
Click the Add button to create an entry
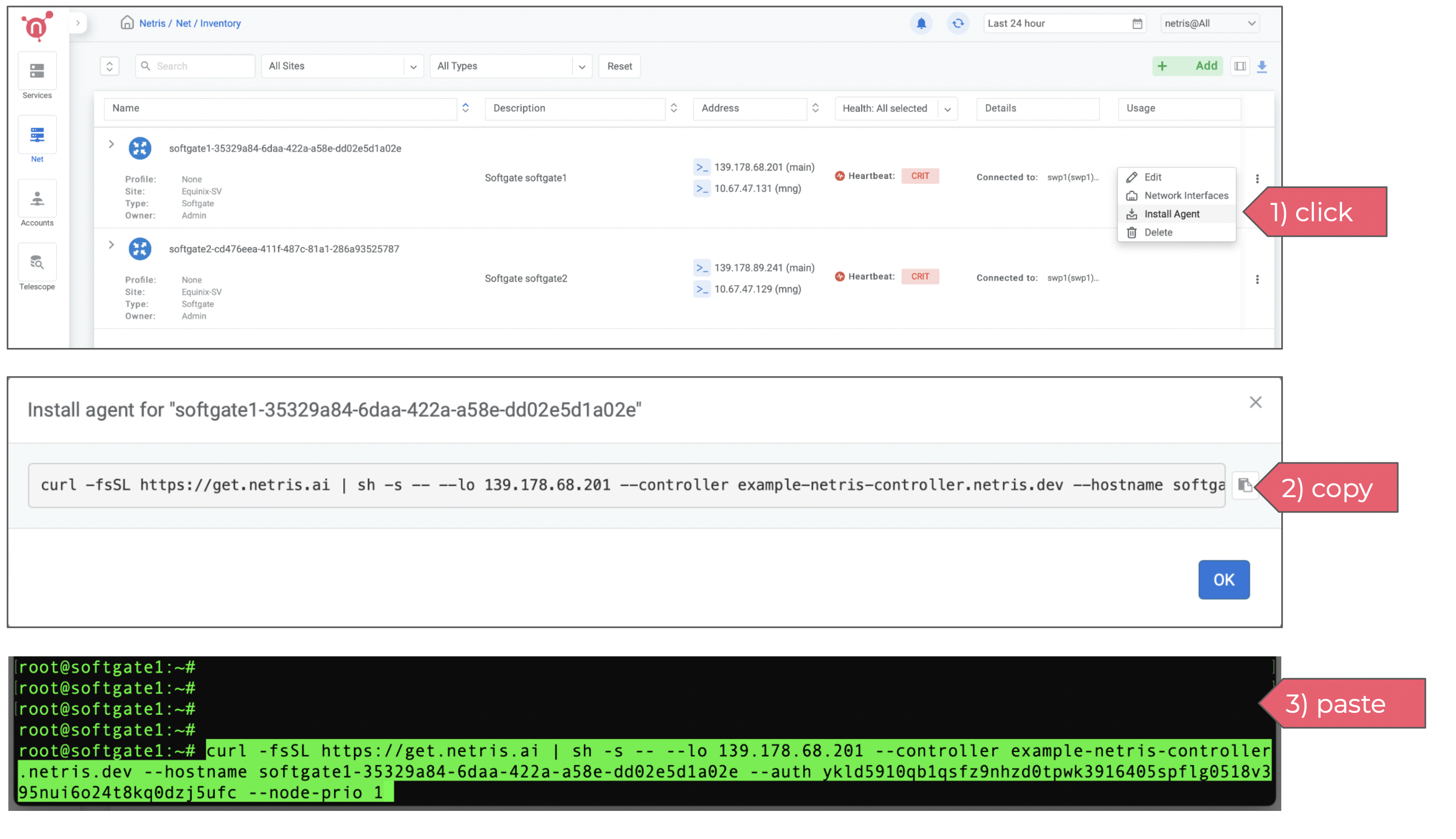point(1188,66)
